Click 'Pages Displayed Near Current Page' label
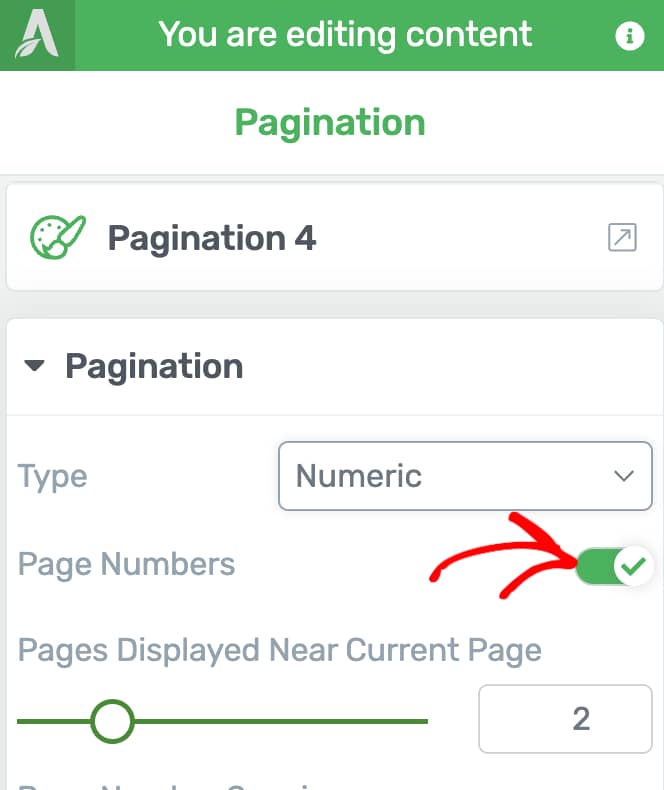664x790 pixels. coord(280,650)
